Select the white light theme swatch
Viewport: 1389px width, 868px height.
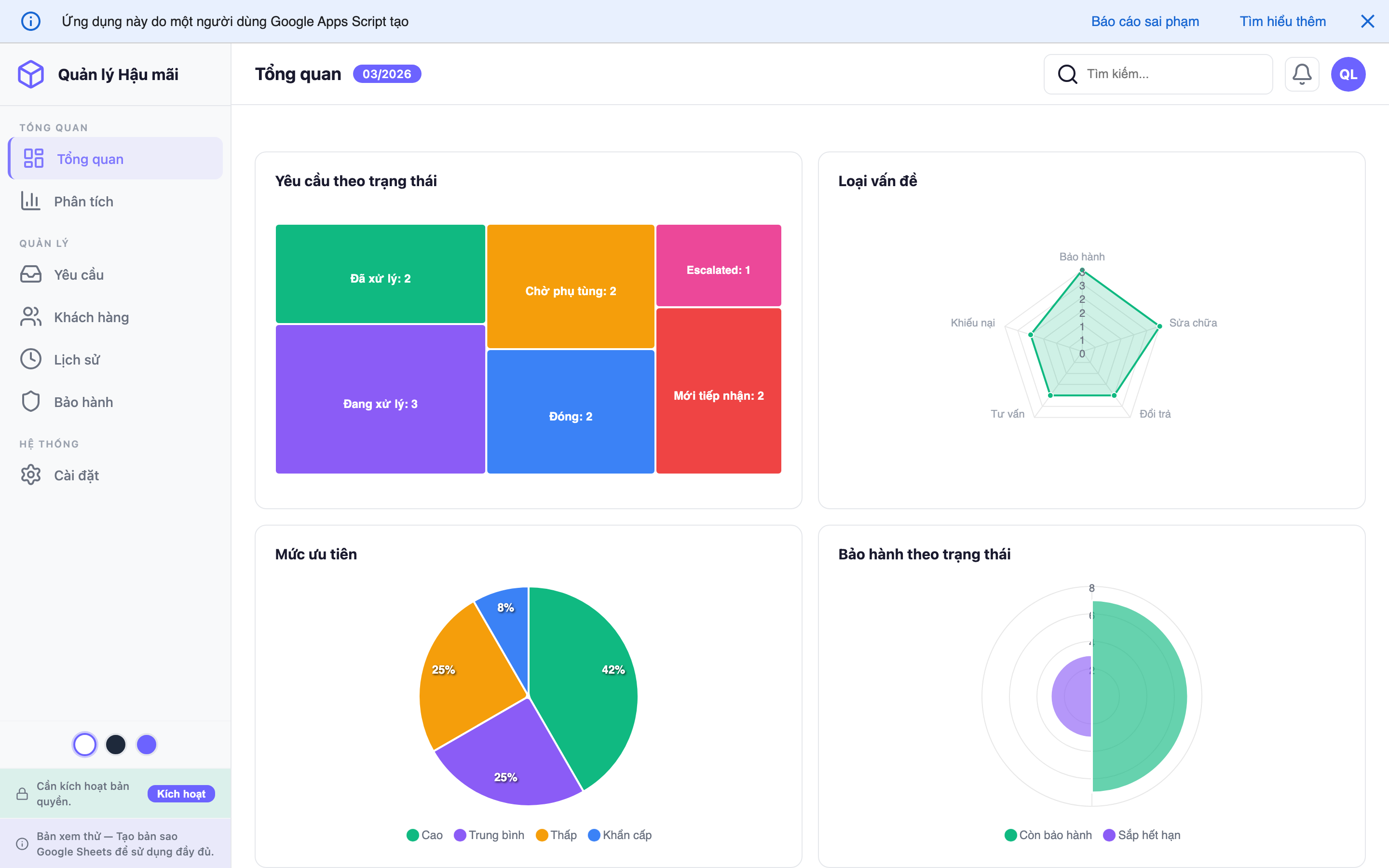[x=85, y=745]
